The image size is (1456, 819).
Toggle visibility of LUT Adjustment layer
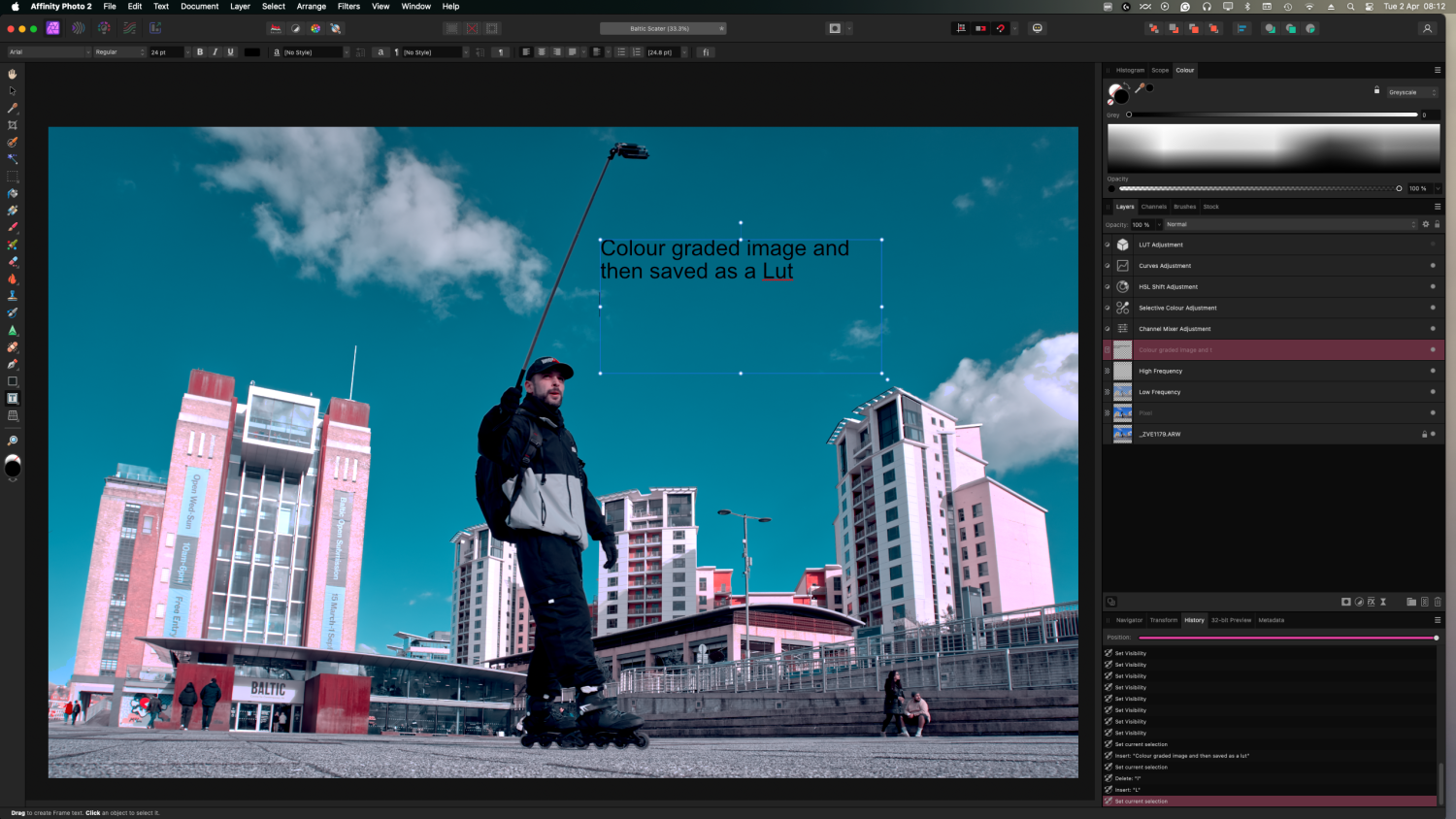1433,245
